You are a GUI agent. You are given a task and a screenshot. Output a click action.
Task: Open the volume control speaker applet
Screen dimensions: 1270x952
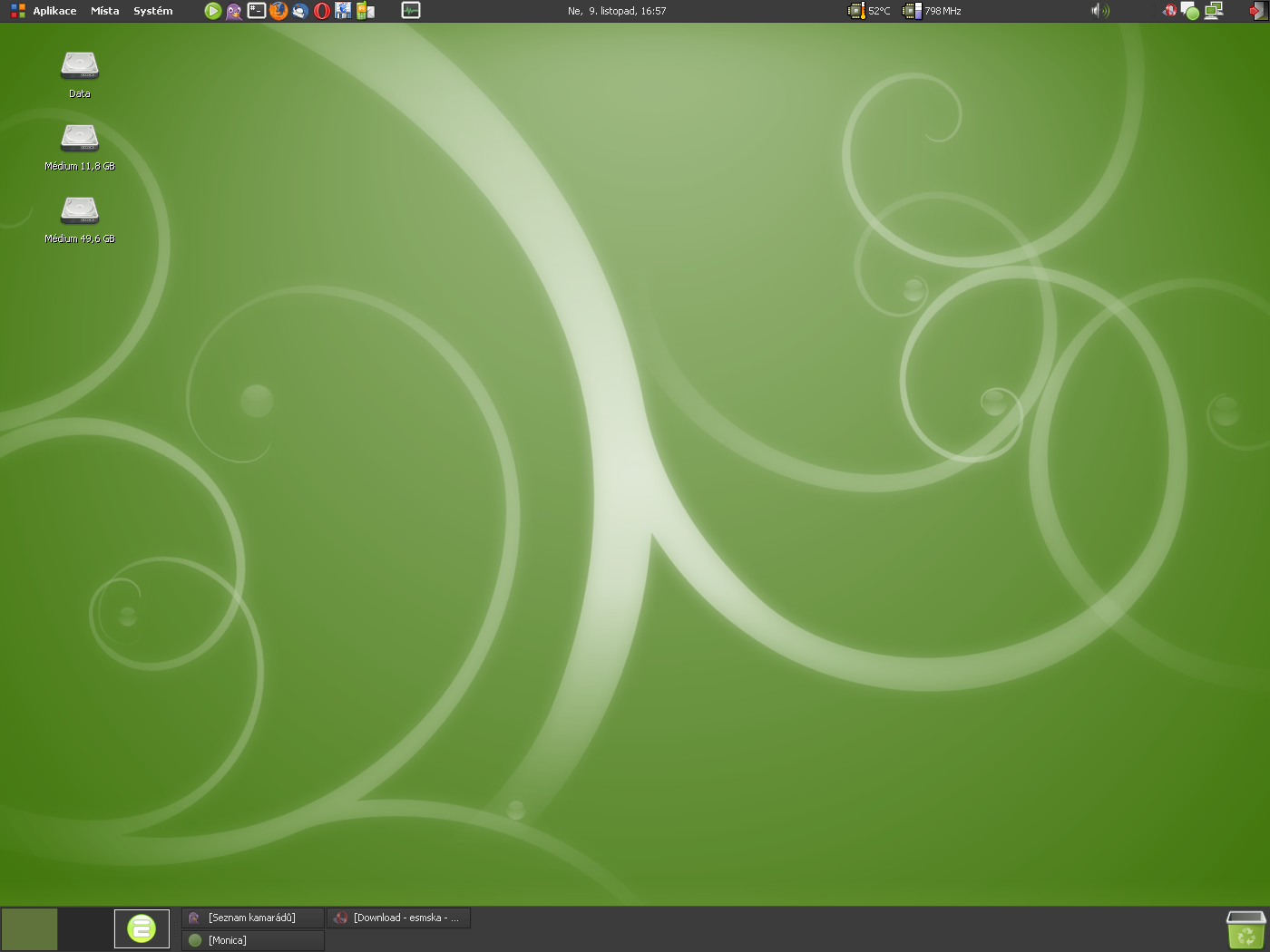[1099, 11]
